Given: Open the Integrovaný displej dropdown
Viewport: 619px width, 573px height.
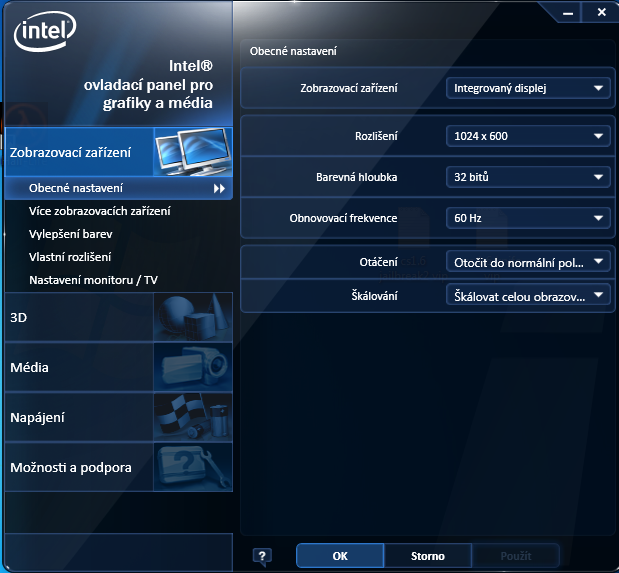Looking at the screenshot, I should tap(528, 88).
